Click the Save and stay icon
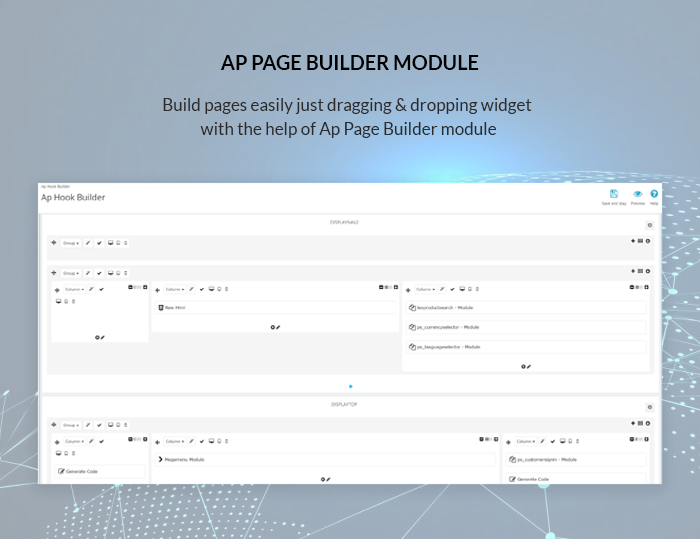The image size is (700, 539). tap(614, 194)
